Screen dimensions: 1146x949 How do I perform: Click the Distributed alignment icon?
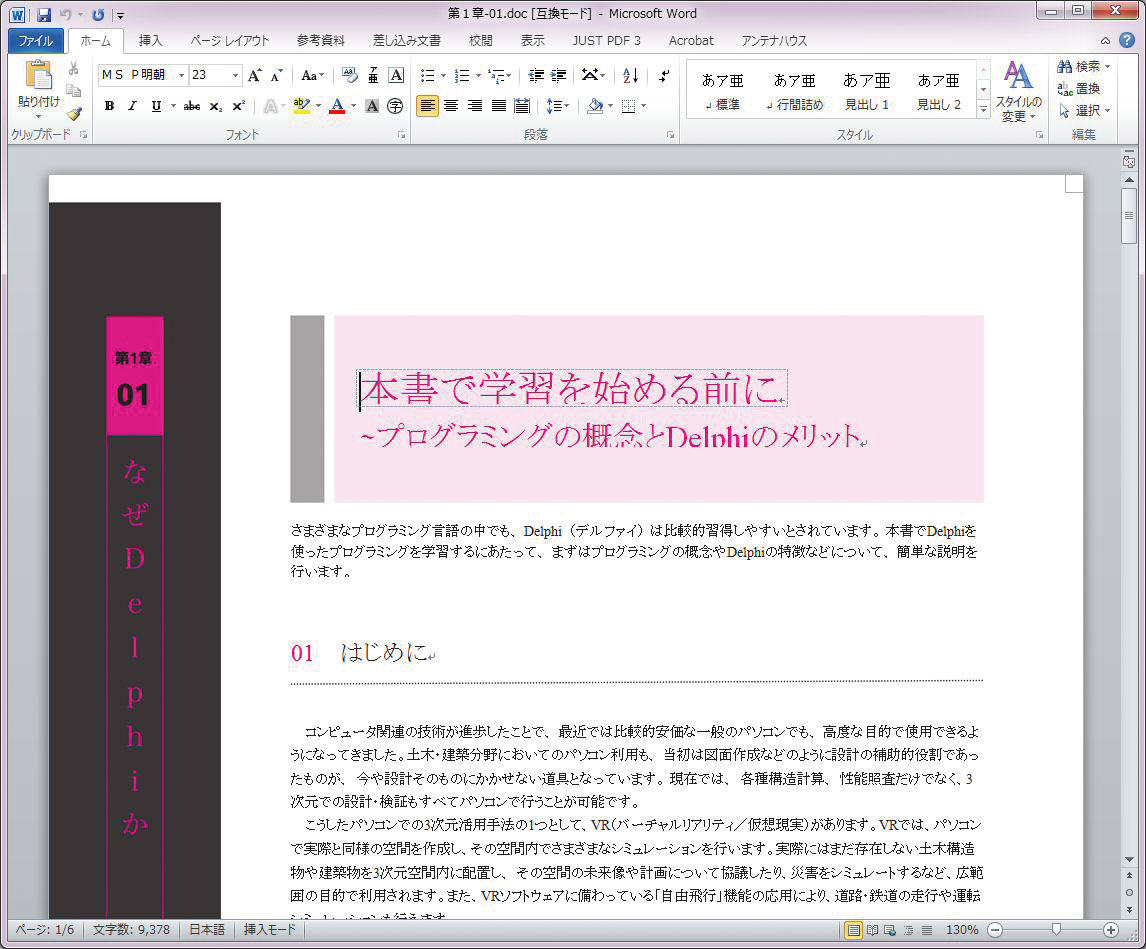pyautogui.click(x=522, y=106)
